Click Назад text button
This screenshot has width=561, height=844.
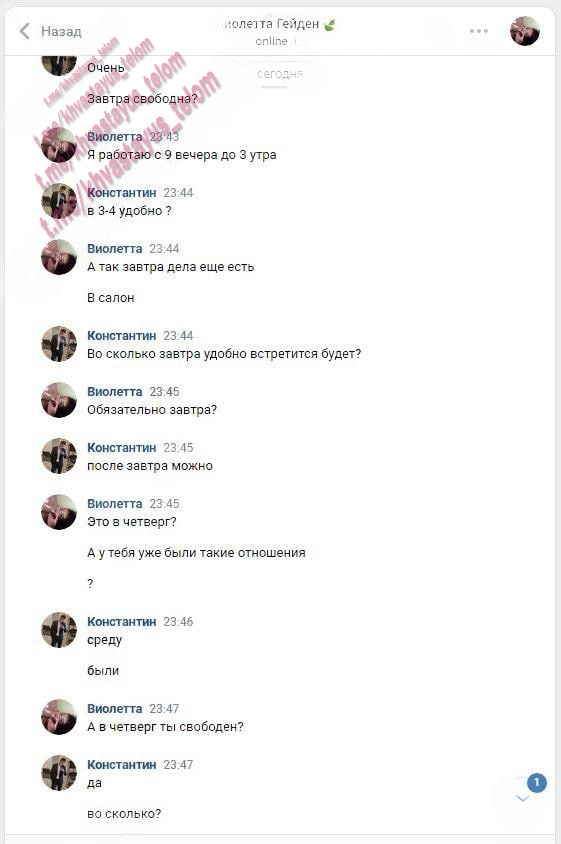(61, 31)
